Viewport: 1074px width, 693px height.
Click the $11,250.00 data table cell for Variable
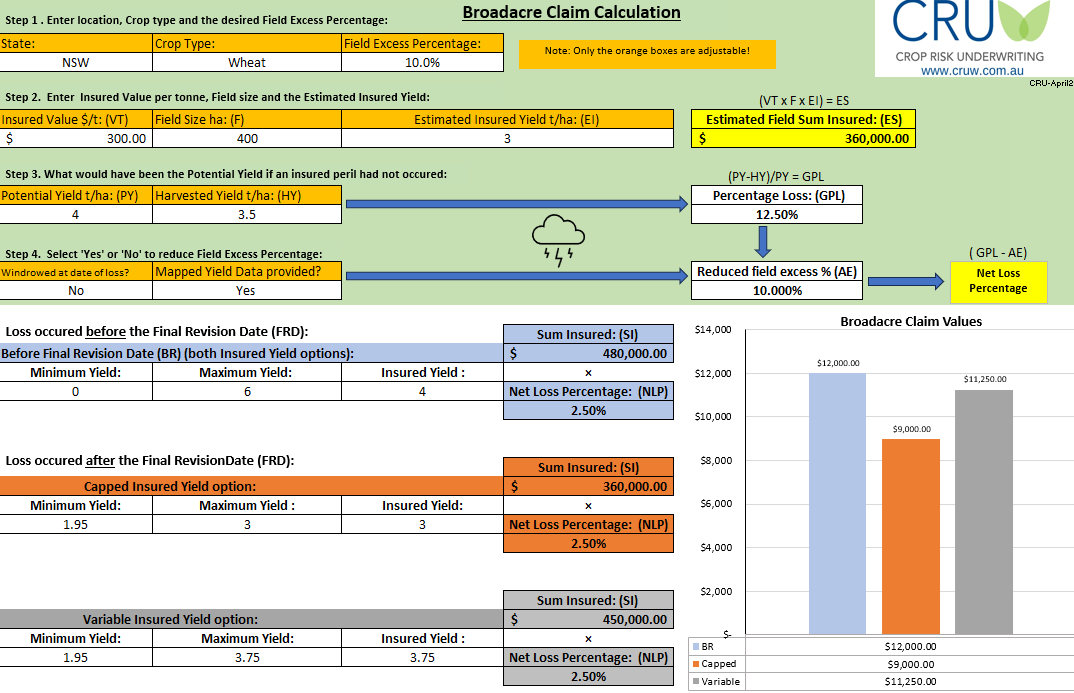click(910, 681)
